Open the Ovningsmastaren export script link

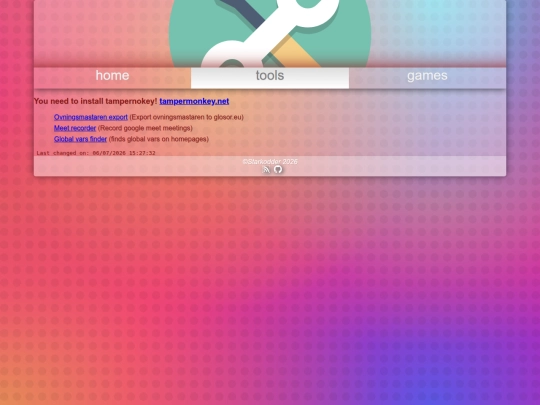click(x=91, y=117)
